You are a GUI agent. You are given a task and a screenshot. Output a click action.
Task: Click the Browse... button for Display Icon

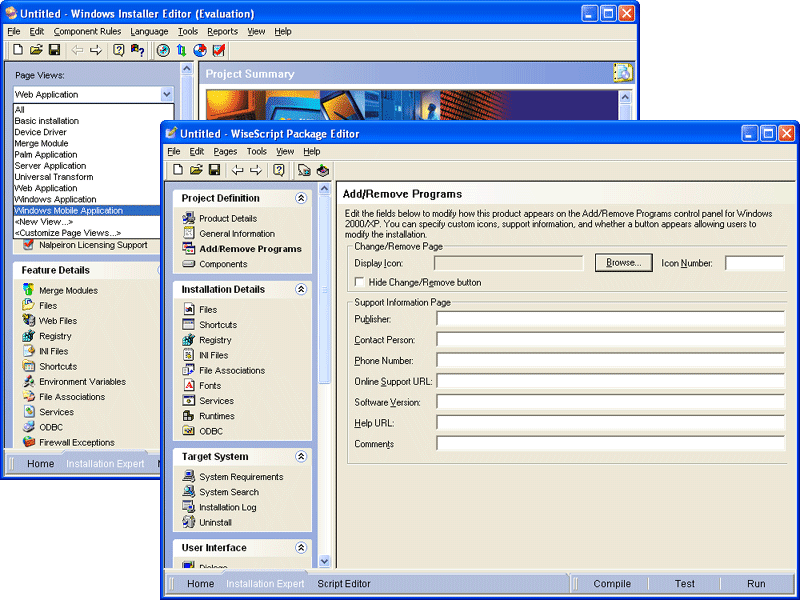[623, 263]
